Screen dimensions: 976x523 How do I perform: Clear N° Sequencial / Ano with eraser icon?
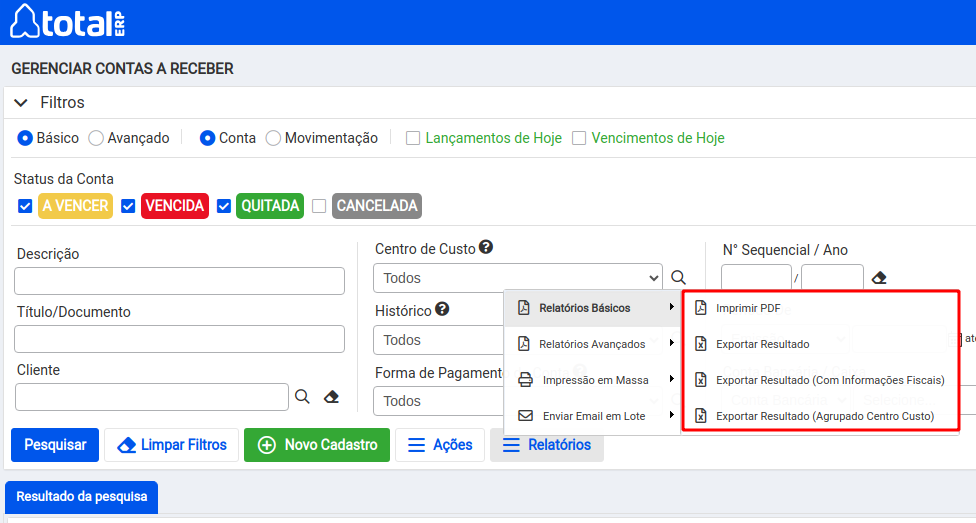(x=879, y=278)
